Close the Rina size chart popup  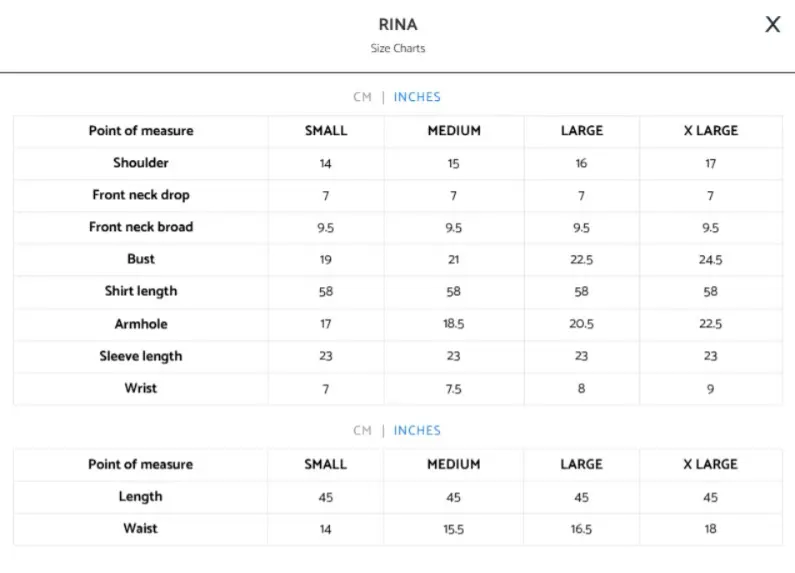coord(772,25)
